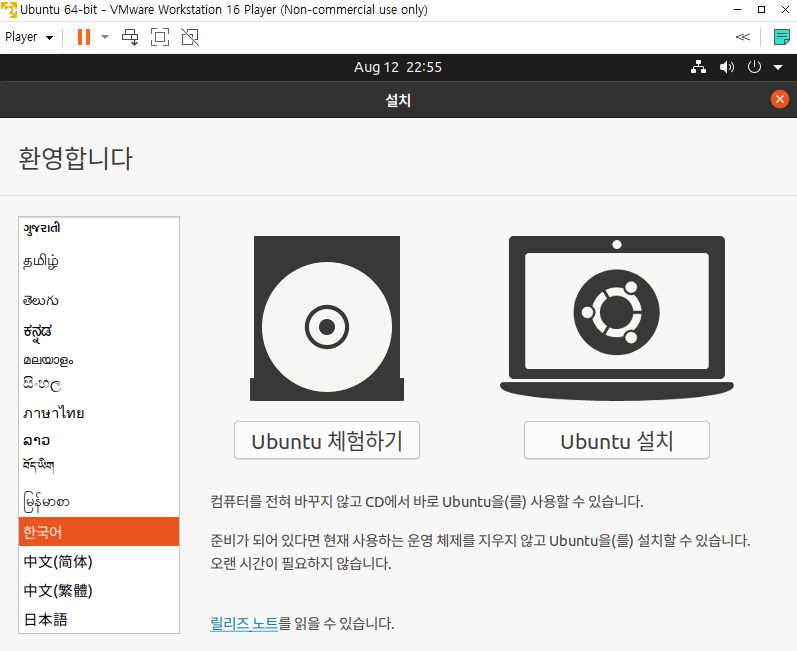The width and height of the screenshot is (797, 651).
Task: Select മലയാളം language
Action: 99,360
